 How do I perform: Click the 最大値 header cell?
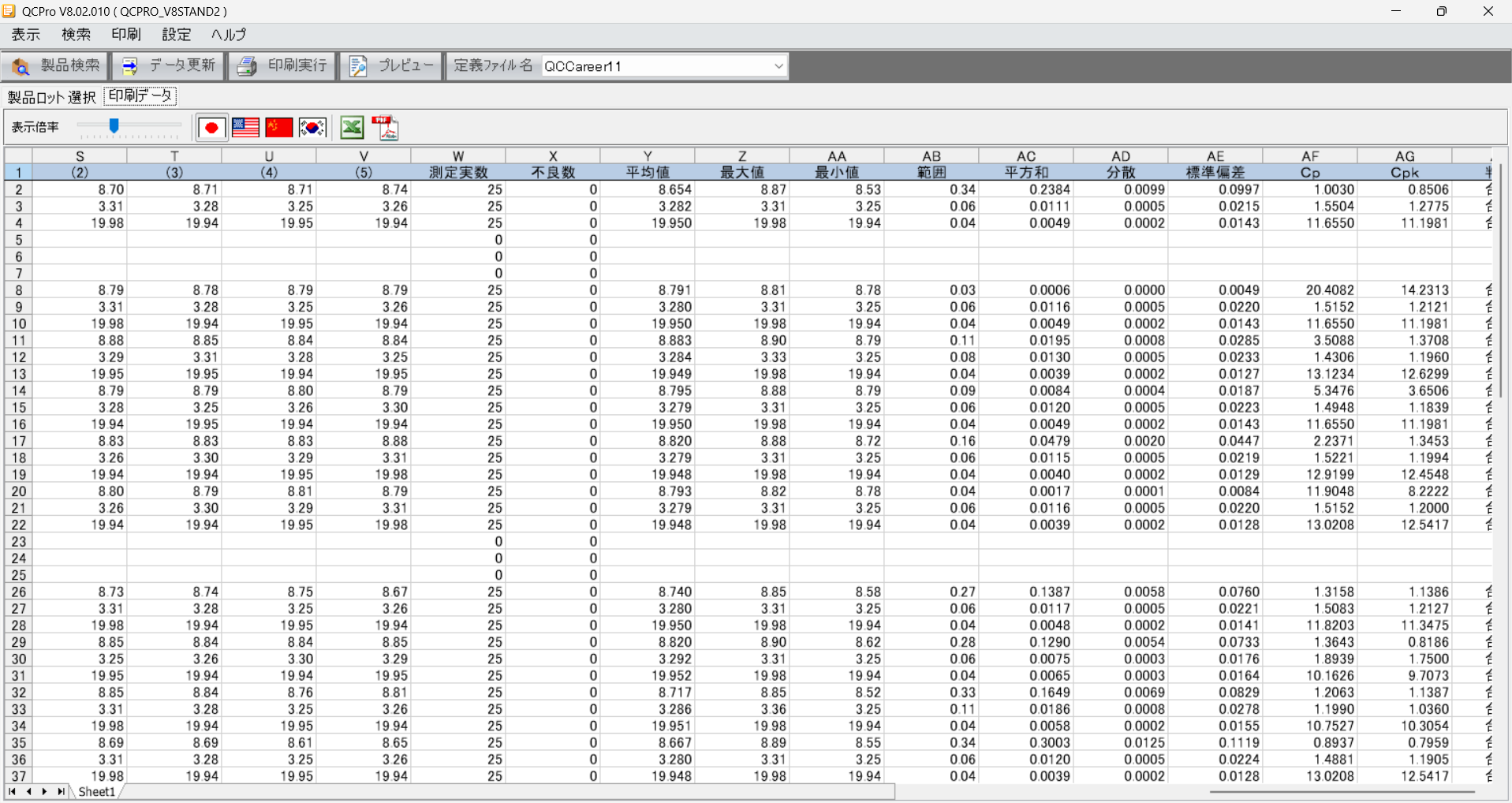[x=742, y=173]
